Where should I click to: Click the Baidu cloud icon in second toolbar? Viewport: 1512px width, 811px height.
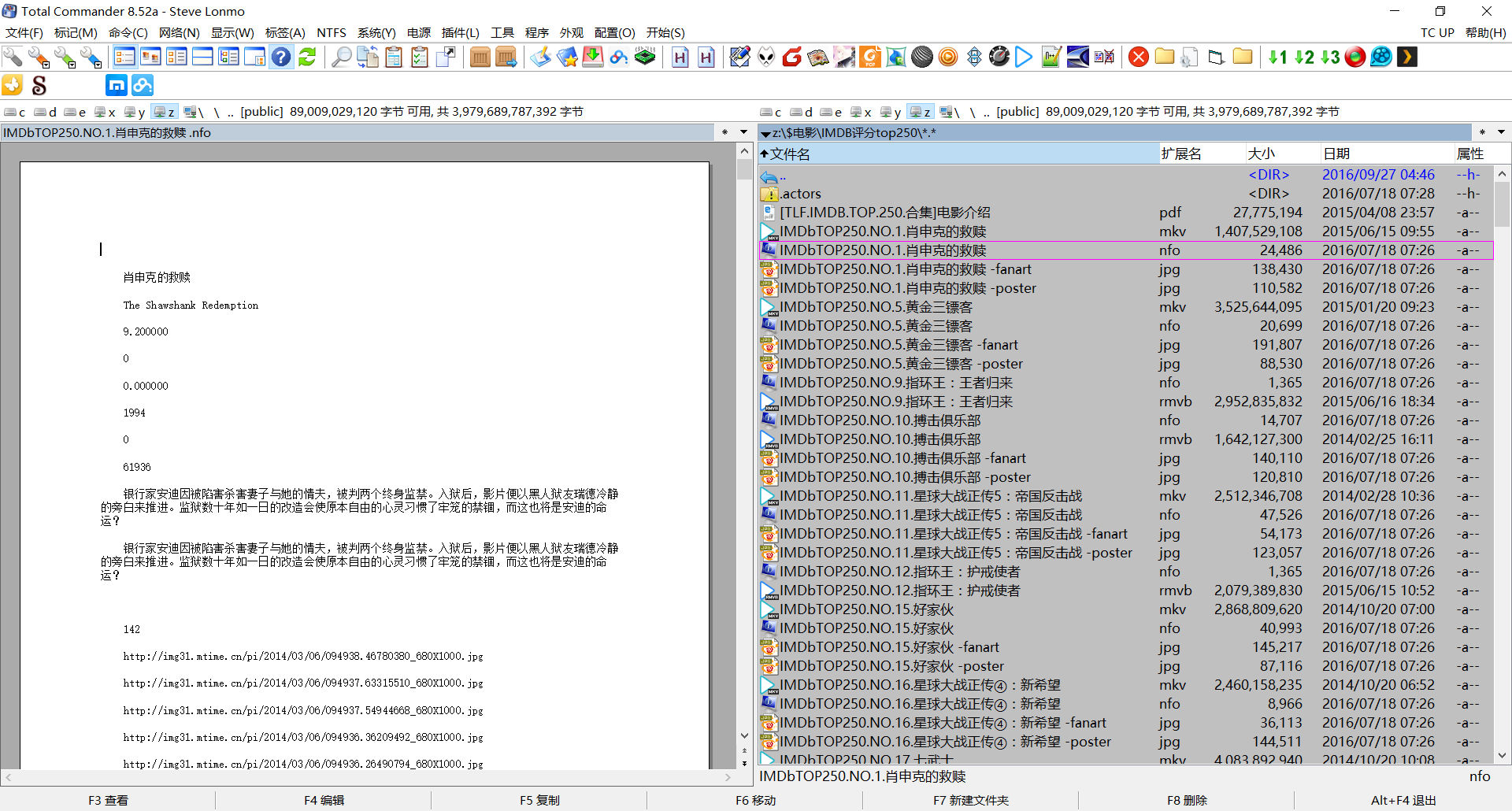143,85
